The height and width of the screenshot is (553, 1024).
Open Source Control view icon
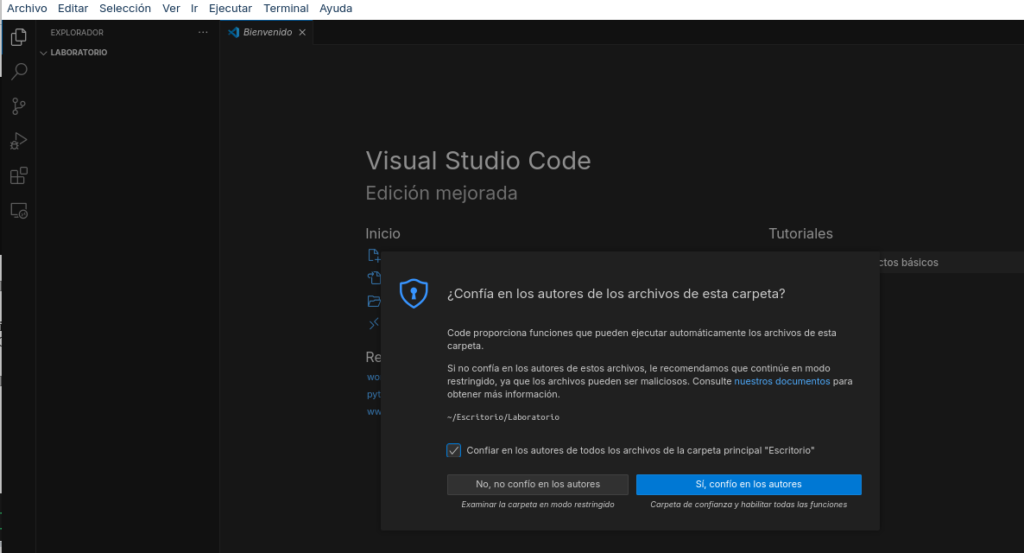click(19, 106)
